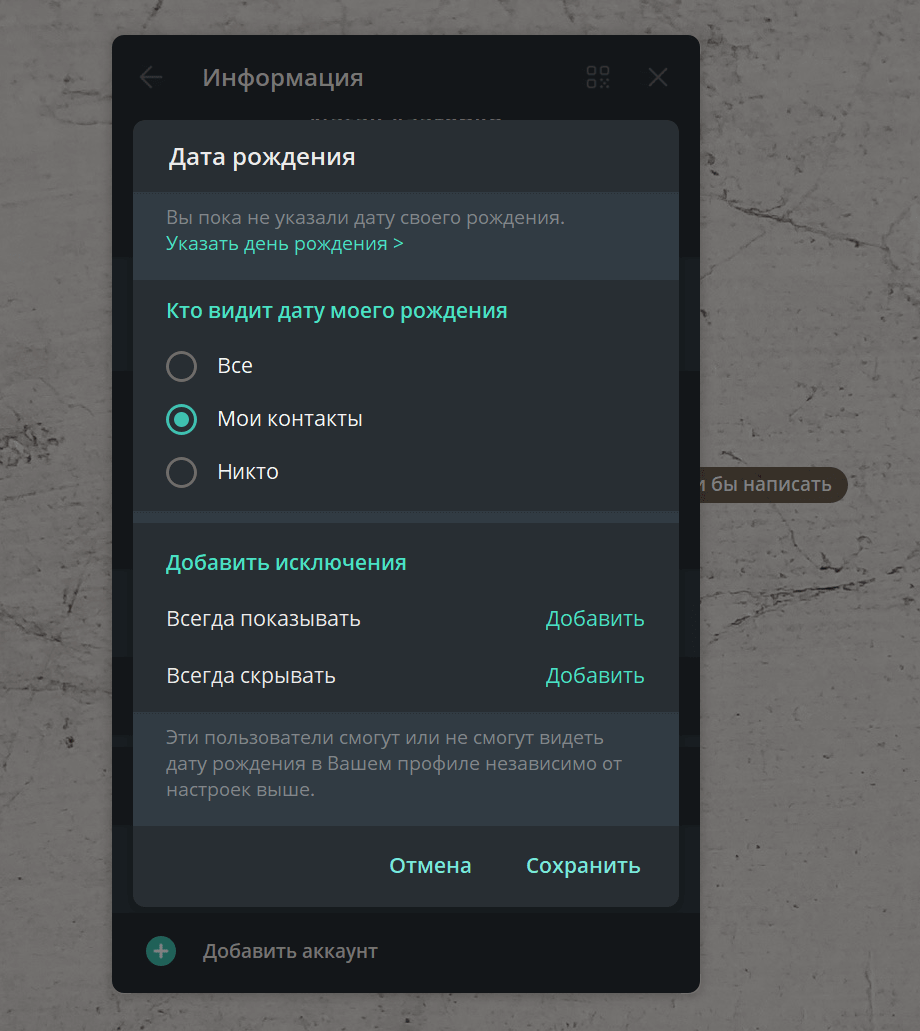Click the бы написать message bubble
This screenshot has width=920, height=1031.
point(772,485)
